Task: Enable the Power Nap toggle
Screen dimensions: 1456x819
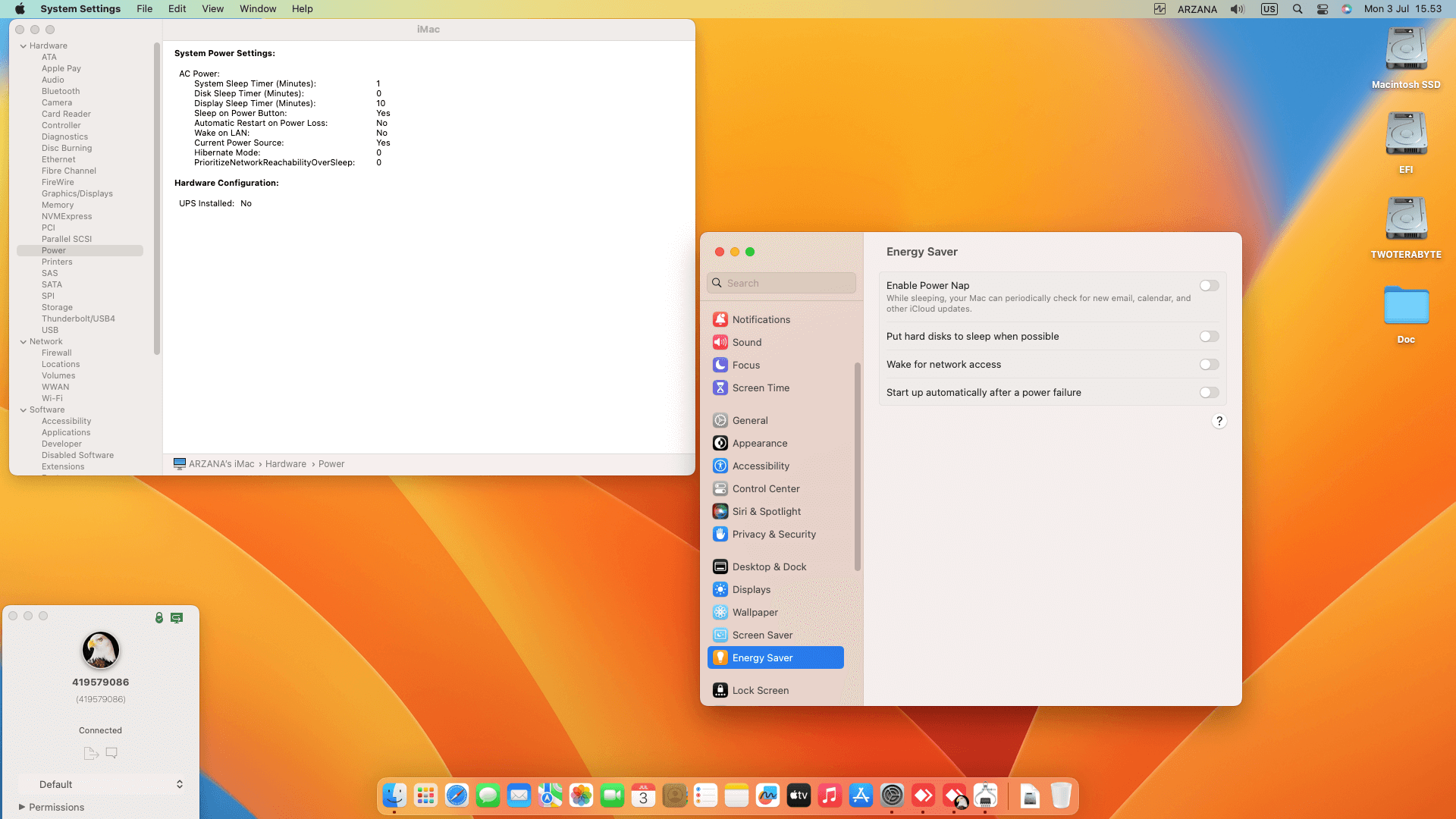Action: coord(1210,286)
